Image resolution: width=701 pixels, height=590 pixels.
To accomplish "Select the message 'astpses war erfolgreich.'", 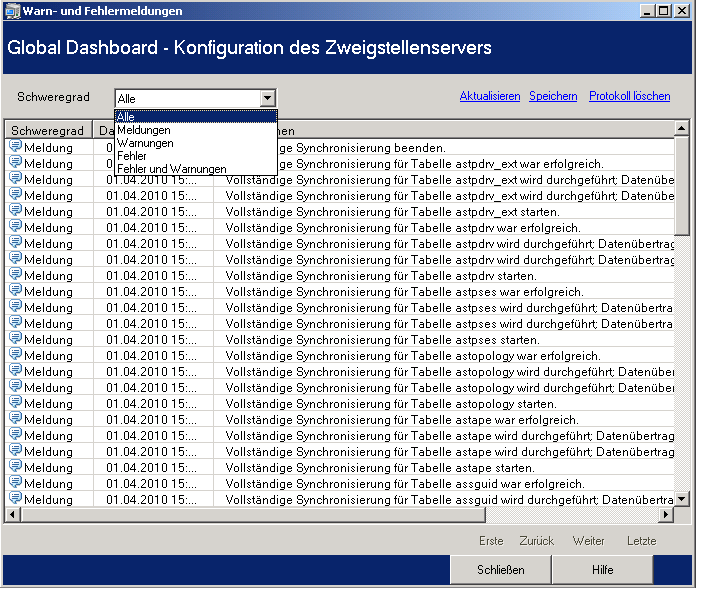I will click(405, 291).
